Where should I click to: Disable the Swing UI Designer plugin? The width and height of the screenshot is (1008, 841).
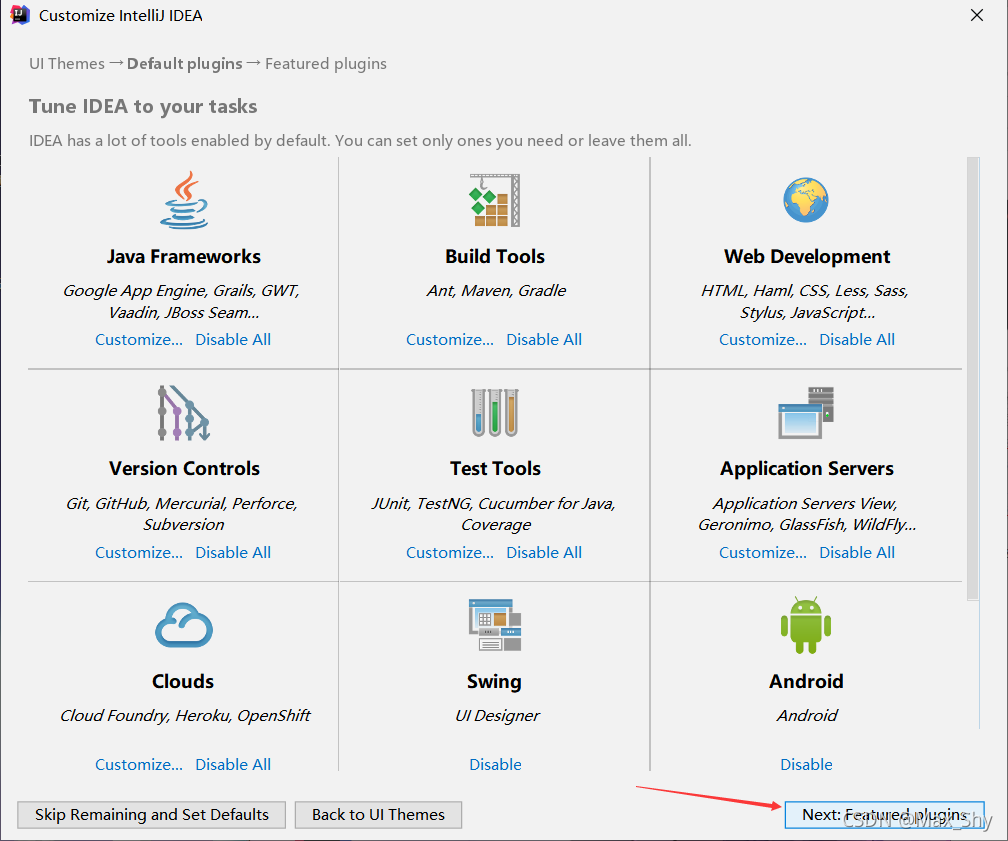coord(495,764)
